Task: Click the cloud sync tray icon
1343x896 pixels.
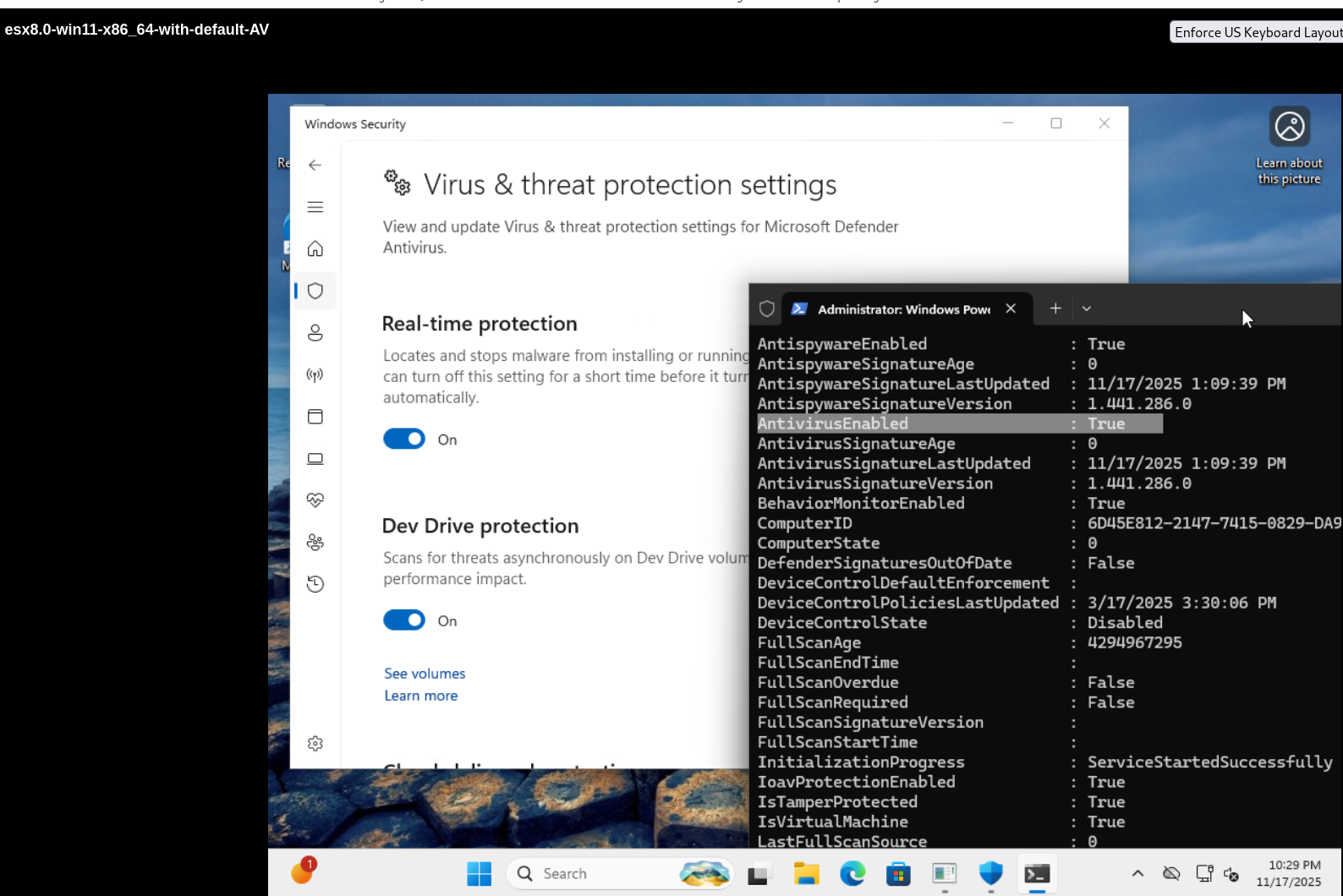Action: pyautogui.click(x=1171, y=874)
